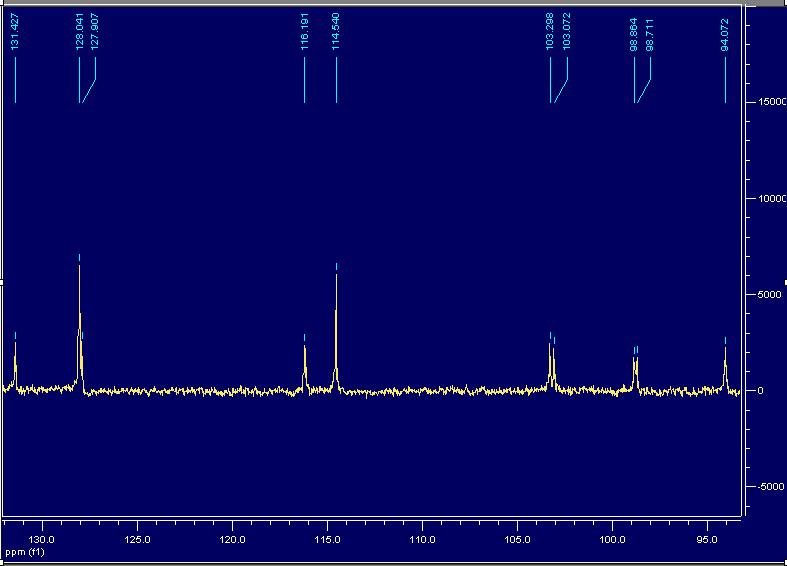Click the -5000 intensity axis label
Viewport: 787px width, 566px height.
770,487
